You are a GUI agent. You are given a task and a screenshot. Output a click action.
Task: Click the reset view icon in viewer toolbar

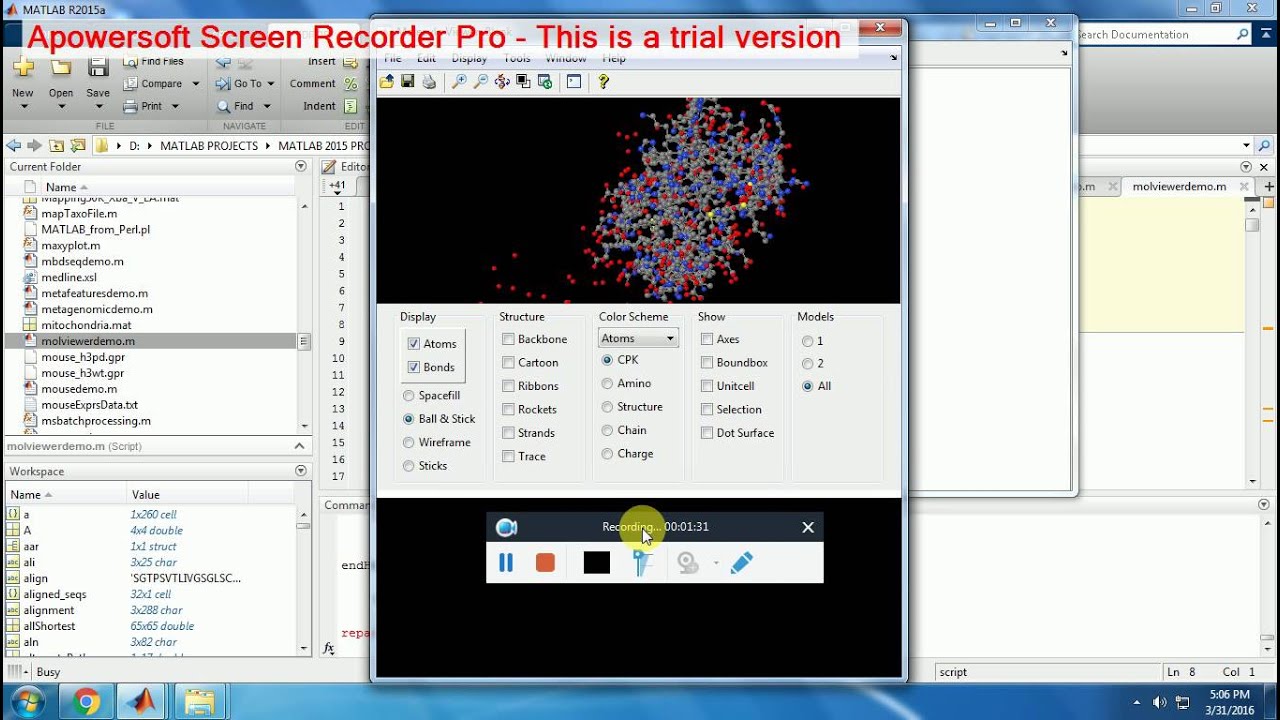(545, 82)
